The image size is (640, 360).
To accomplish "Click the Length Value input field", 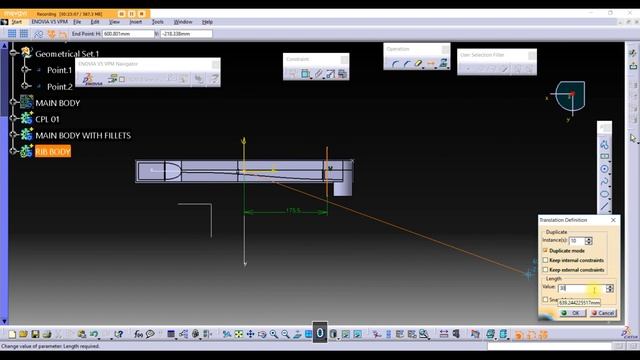I will pos(582,288).
